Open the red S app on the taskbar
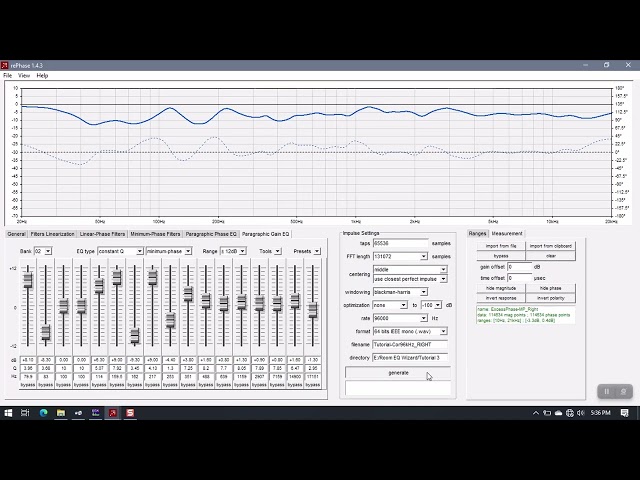This screenshot has height=480, width=640. pos(130,413)
